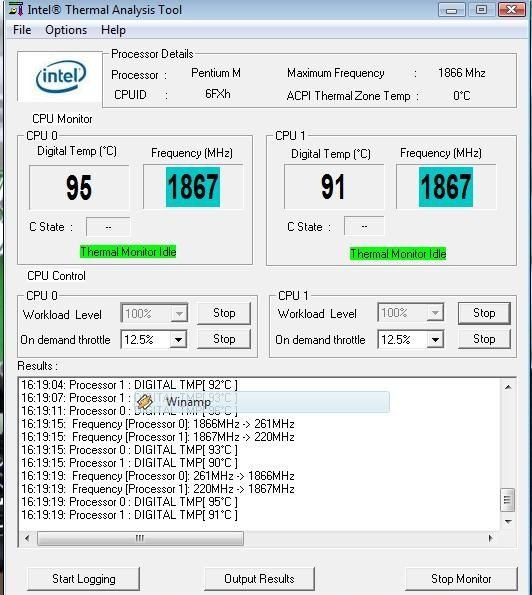Open CPU 0 Workload Level dropdown
The width and height of the screenshot is (532, 595).
(x=179, y=313)
